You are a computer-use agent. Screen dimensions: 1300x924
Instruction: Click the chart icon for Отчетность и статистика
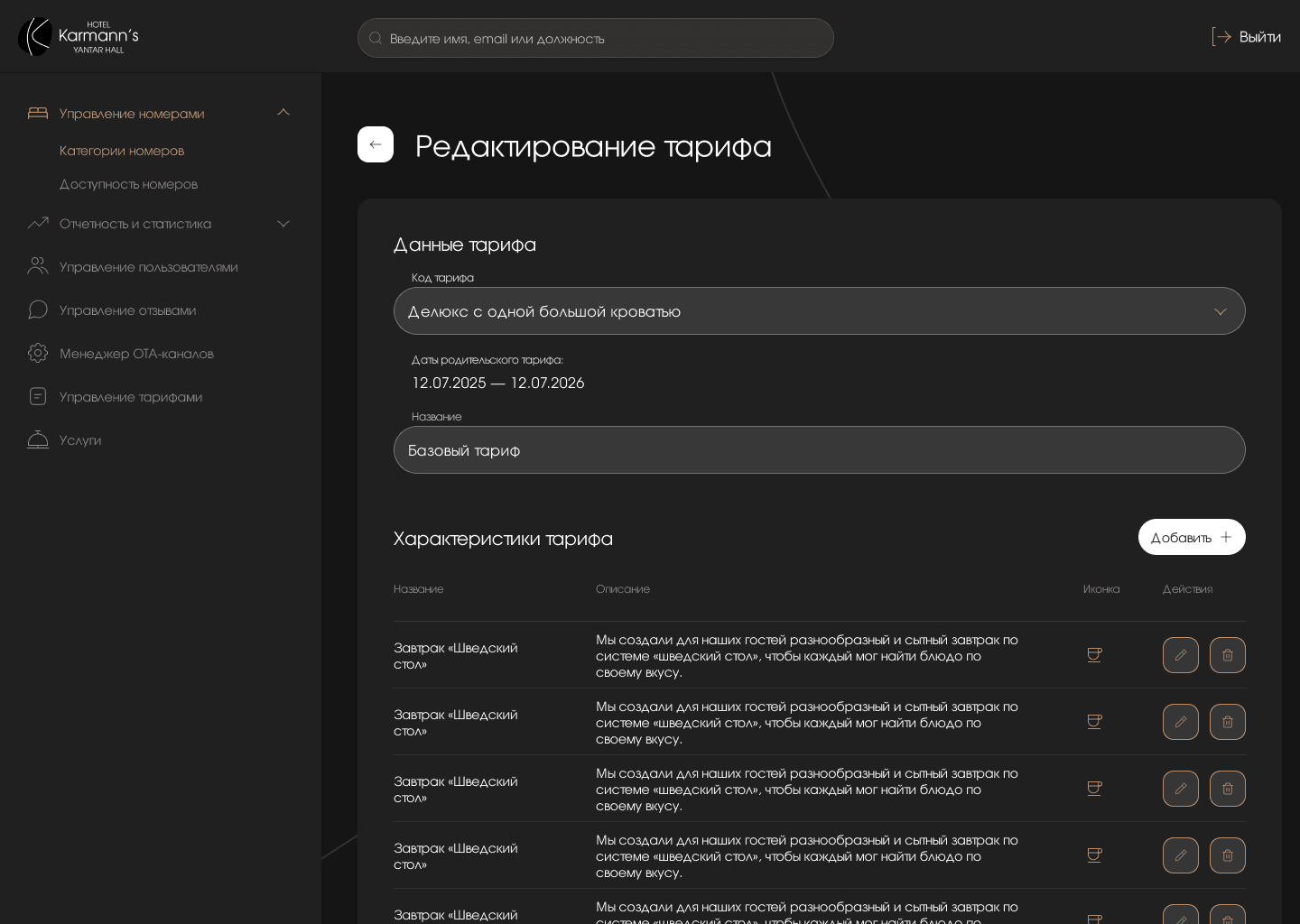pos(38,223)
